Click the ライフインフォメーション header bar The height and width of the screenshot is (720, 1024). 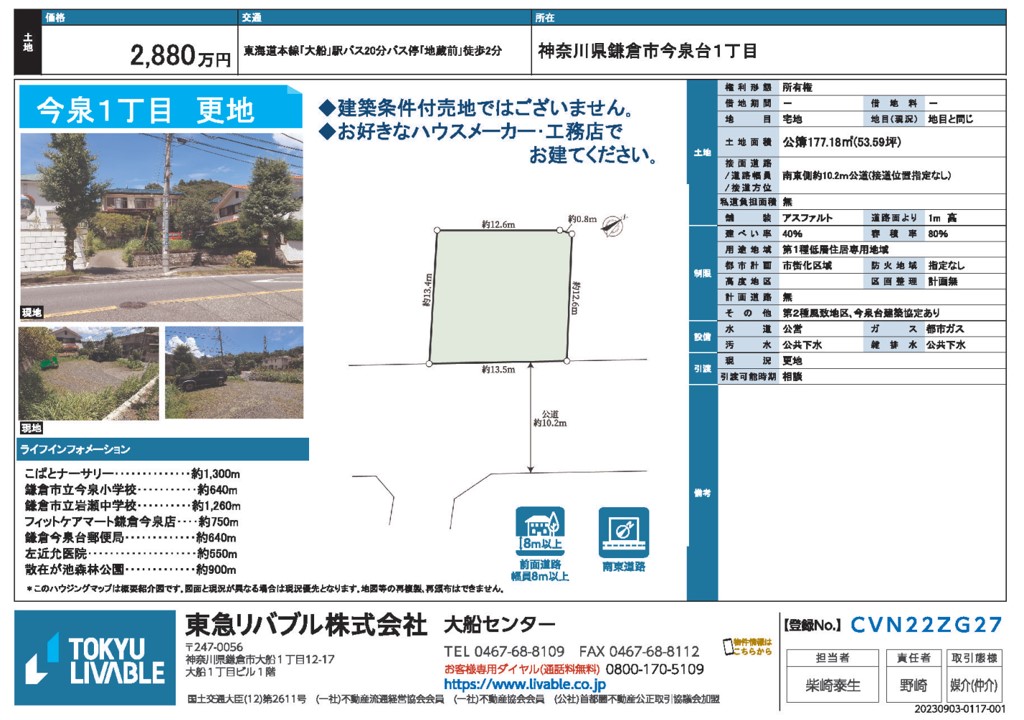(x=160, y=450)
